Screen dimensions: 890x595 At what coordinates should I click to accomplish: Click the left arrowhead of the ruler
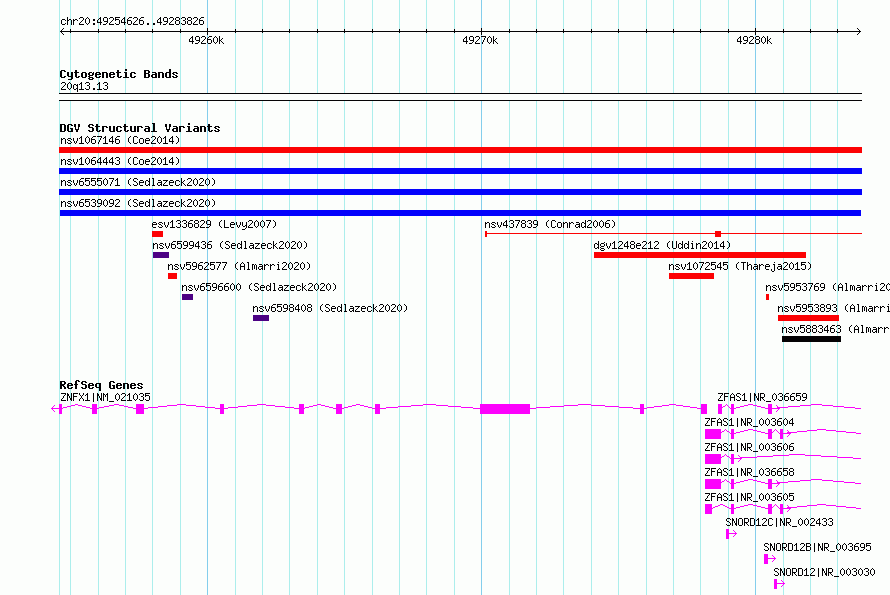click(x=63, y=31)
